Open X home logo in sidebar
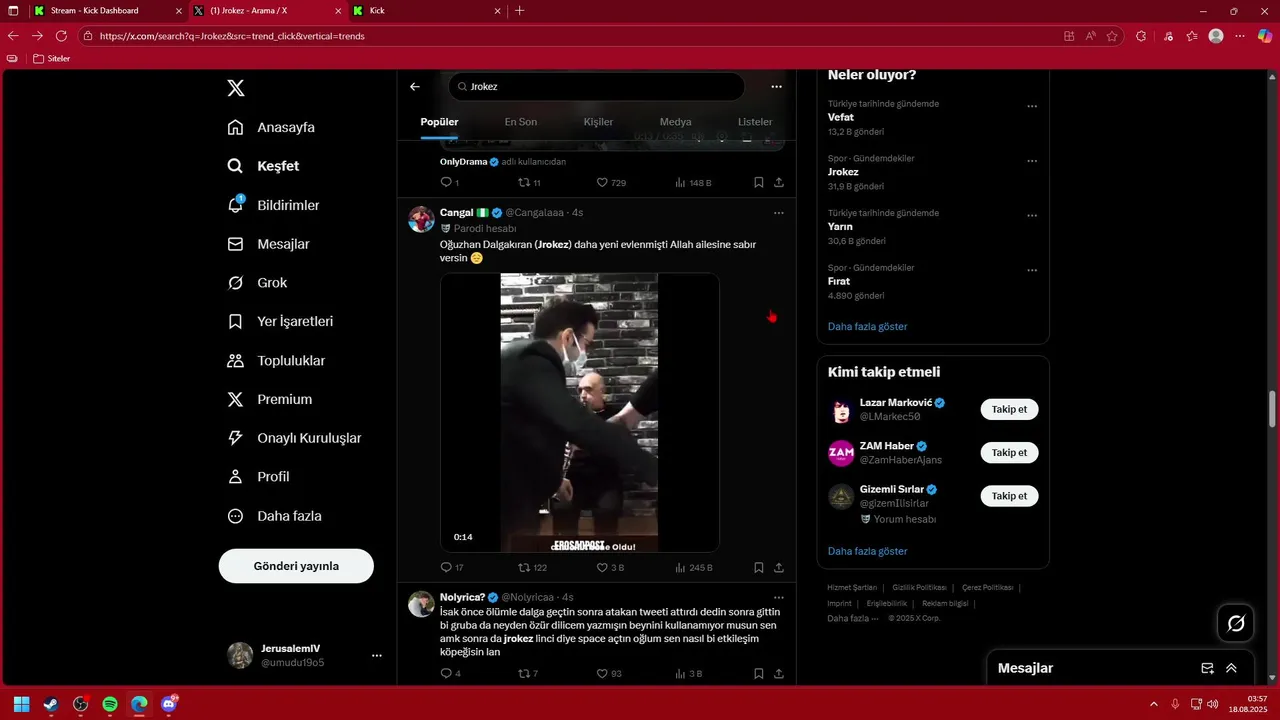The height and width of the screenshot is (720, 1280). click(x=236, y=88)
